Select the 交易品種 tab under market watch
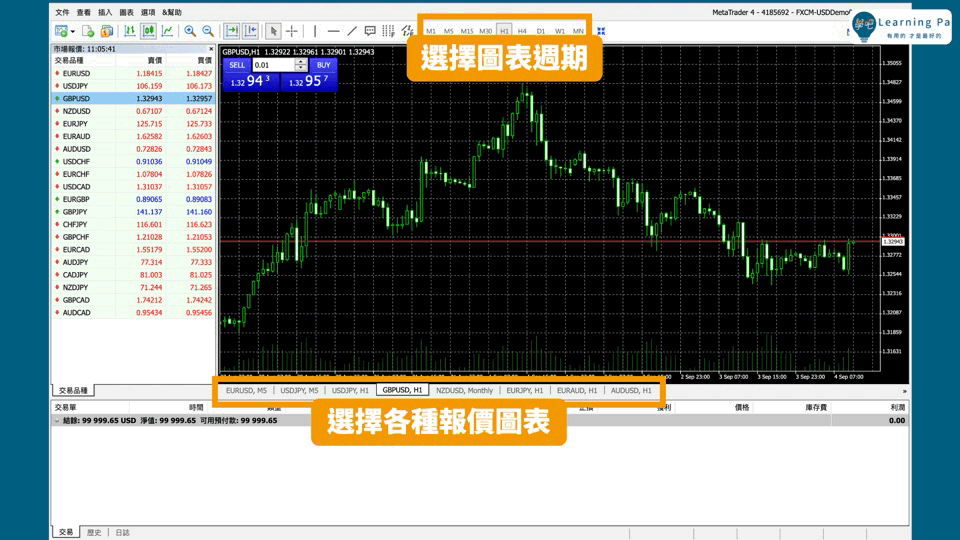960x540 pixels. pos(73,391)
